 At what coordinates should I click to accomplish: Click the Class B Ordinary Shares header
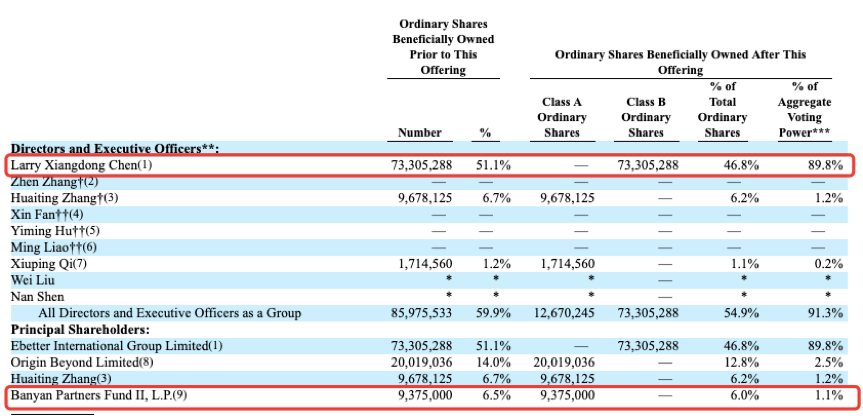(646, 117)
